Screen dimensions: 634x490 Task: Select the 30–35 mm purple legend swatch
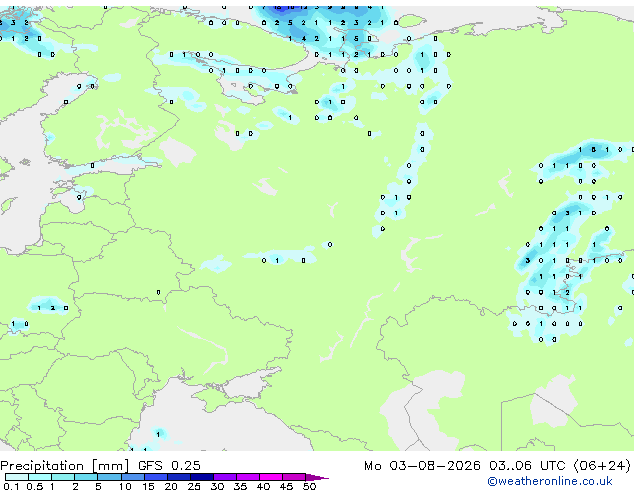pos(224,477)
